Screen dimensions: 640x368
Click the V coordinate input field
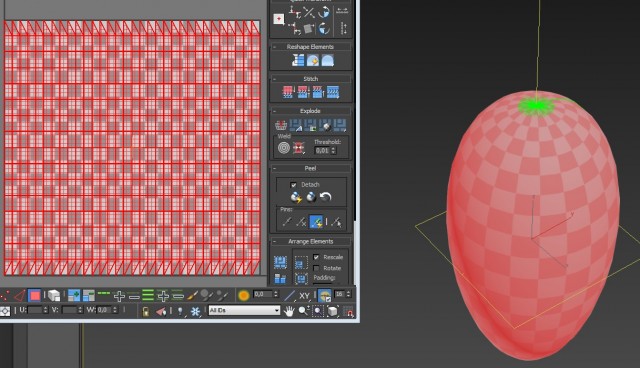pyautogui.click(x=70, y=310)
